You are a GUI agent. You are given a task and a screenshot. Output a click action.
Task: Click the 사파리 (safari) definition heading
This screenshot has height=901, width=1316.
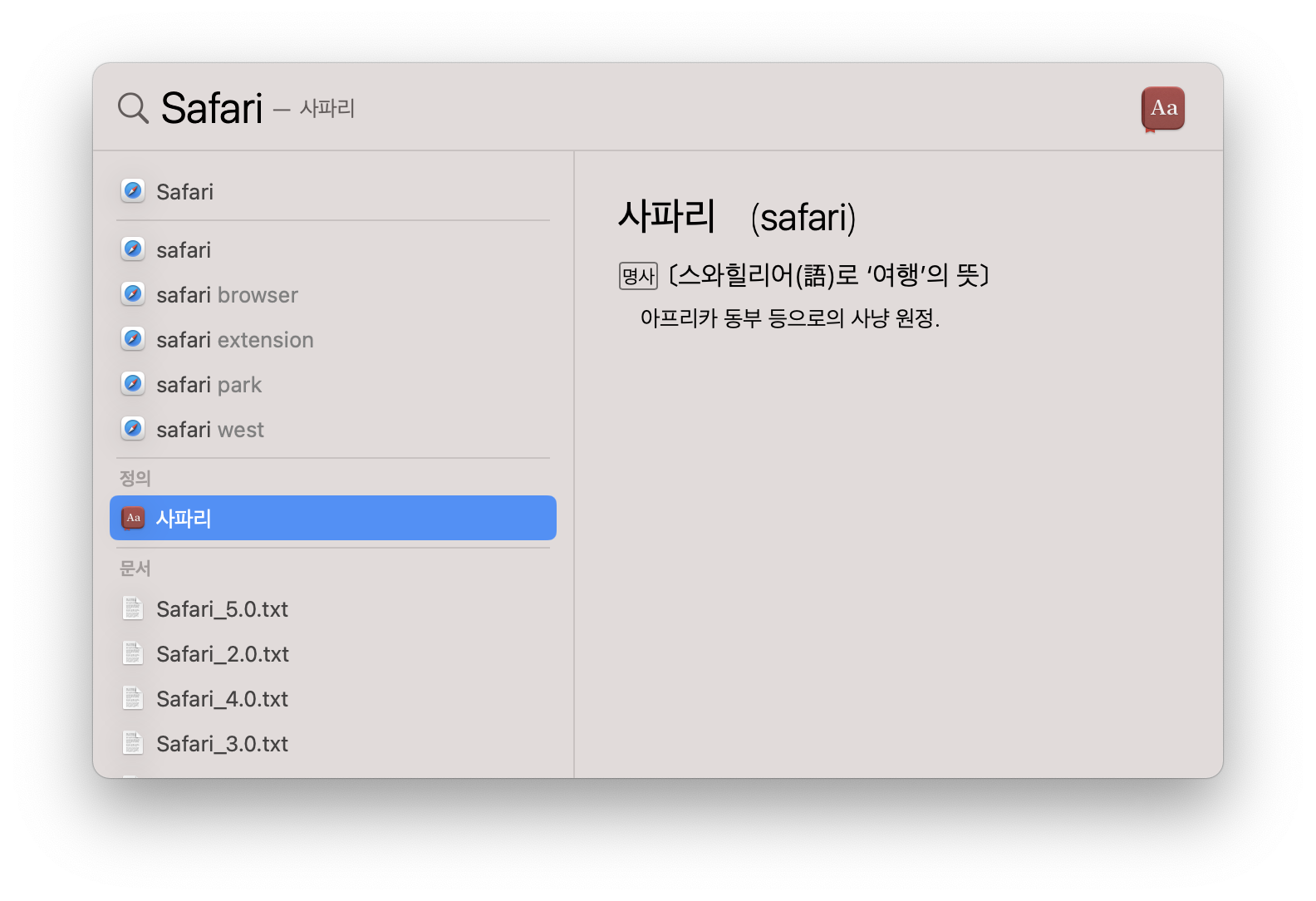tap(737, 217)
